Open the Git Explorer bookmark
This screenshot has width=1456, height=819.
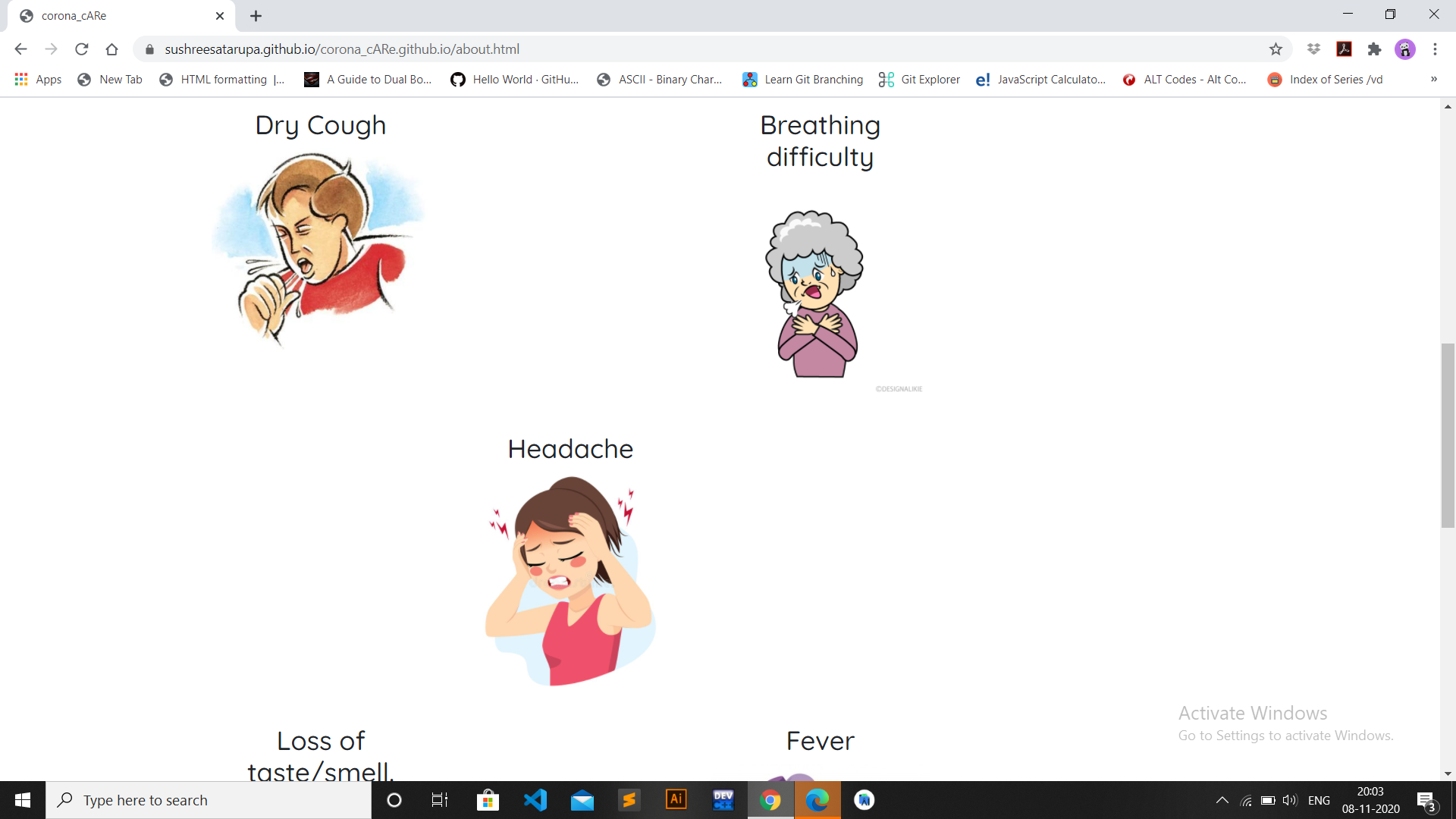pos(919,79)
